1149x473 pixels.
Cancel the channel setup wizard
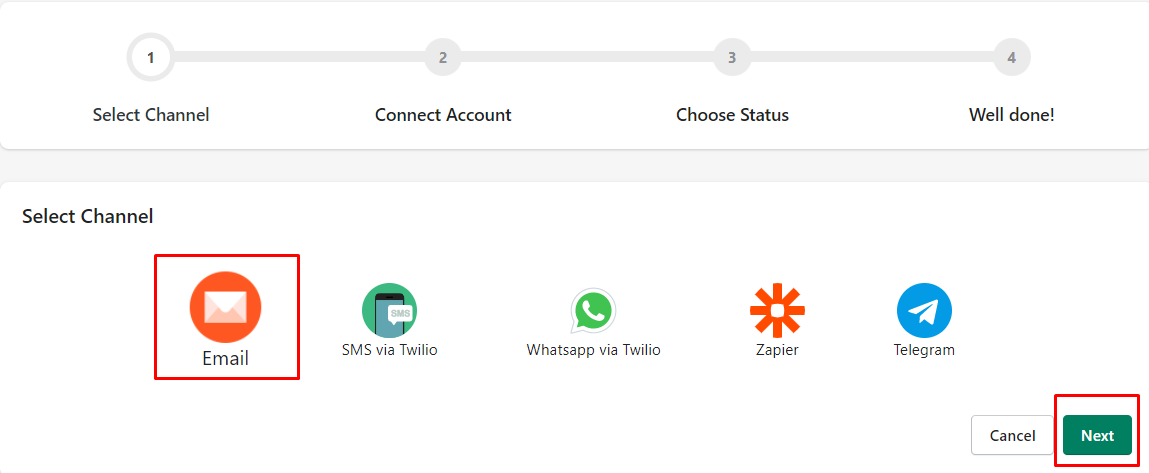tap(1012, 436)
